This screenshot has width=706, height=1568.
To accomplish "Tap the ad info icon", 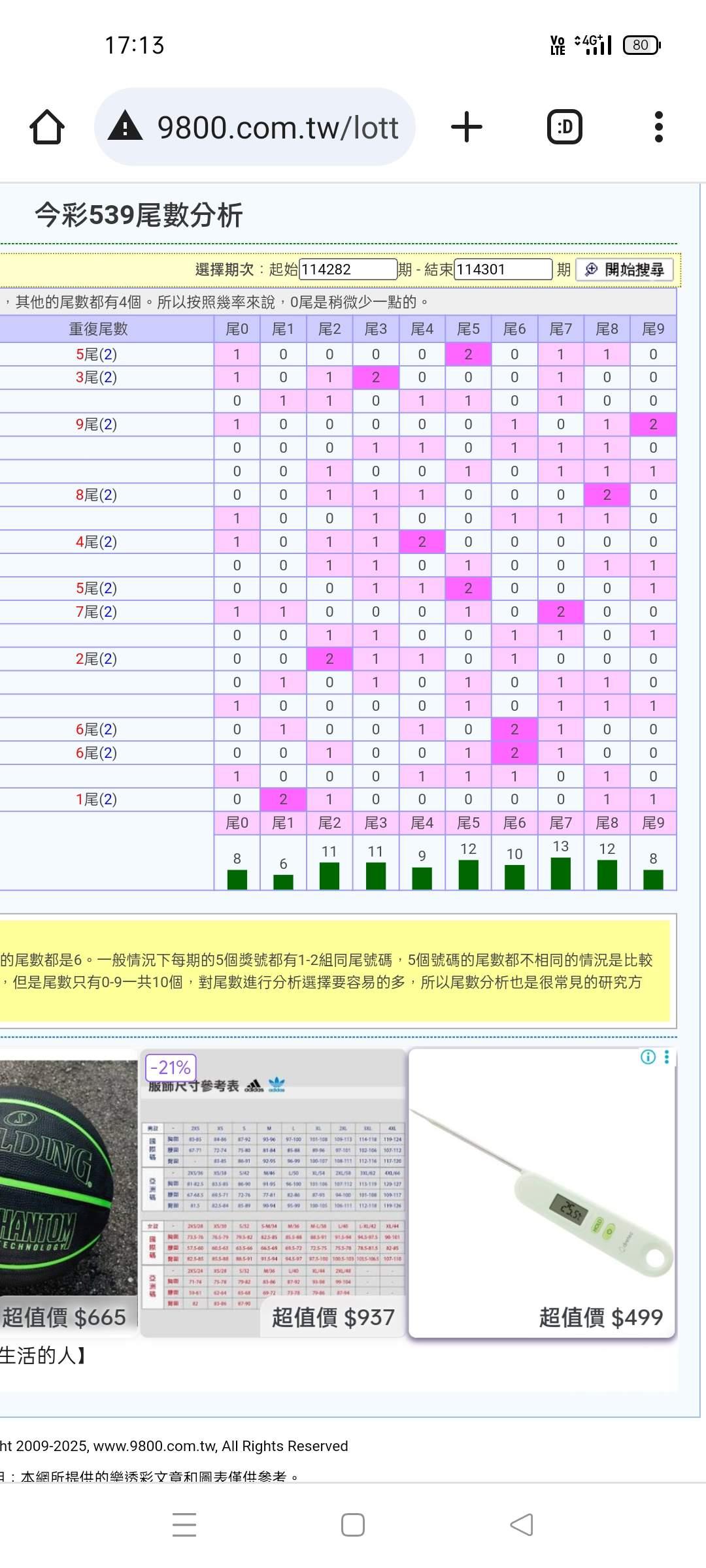I will pos(647,1057).
